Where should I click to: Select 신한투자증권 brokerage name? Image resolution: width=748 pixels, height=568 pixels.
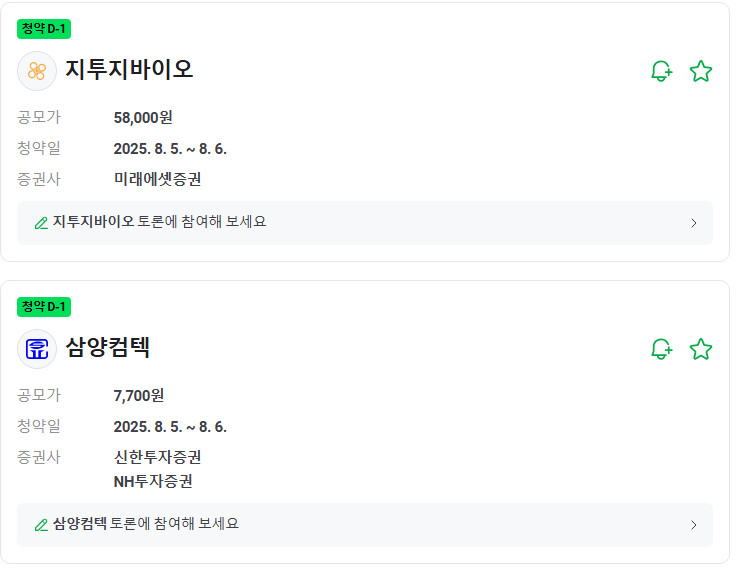click(158, 458)
